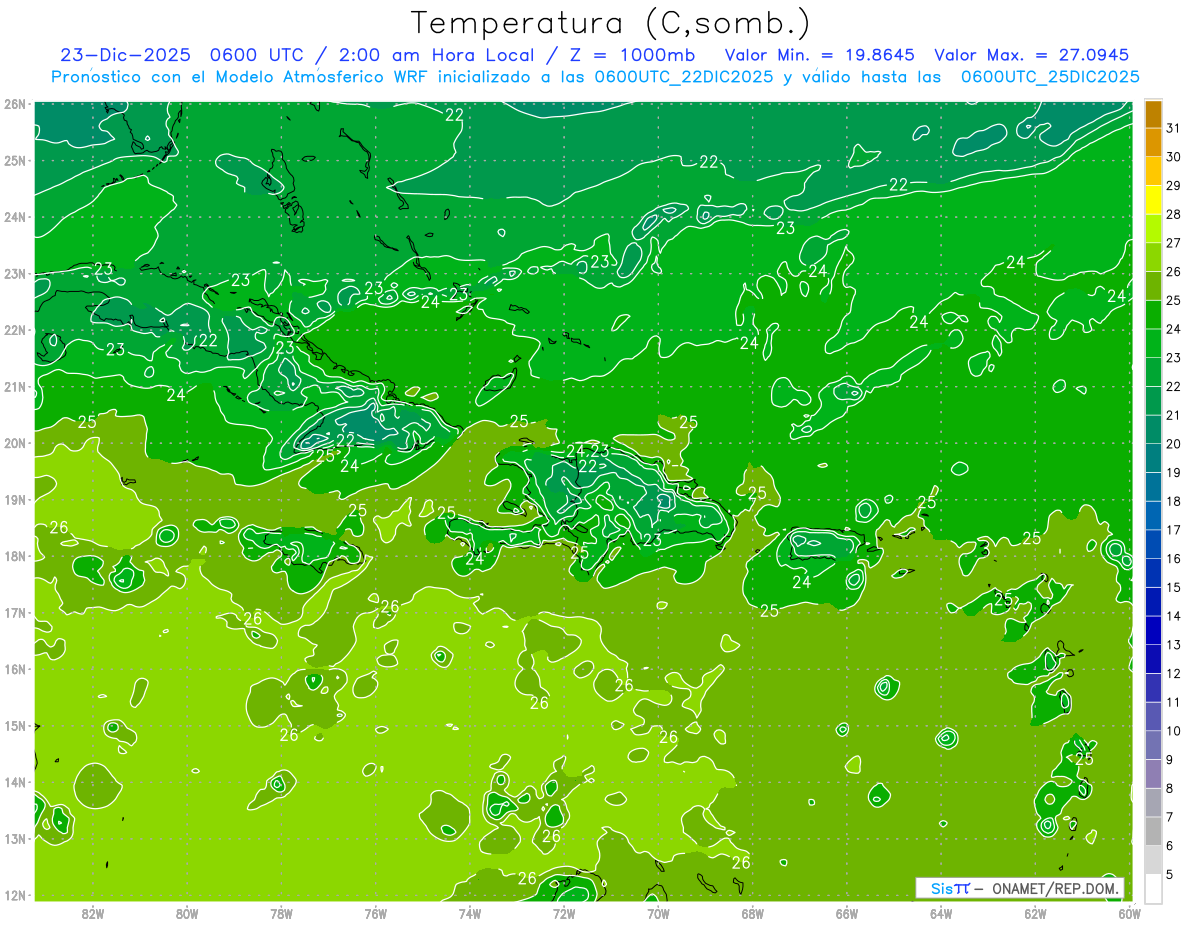This screenshot has height=927, width=1200.
Task: Click the blue 'Sis' logo in credit box
Action: click(943, 888)
